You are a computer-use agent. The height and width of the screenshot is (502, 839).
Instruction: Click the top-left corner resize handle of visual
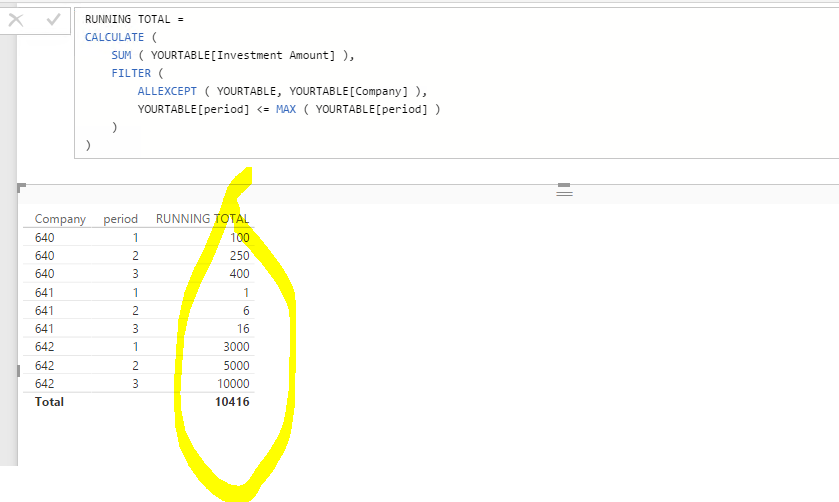(x=21, y=187)
